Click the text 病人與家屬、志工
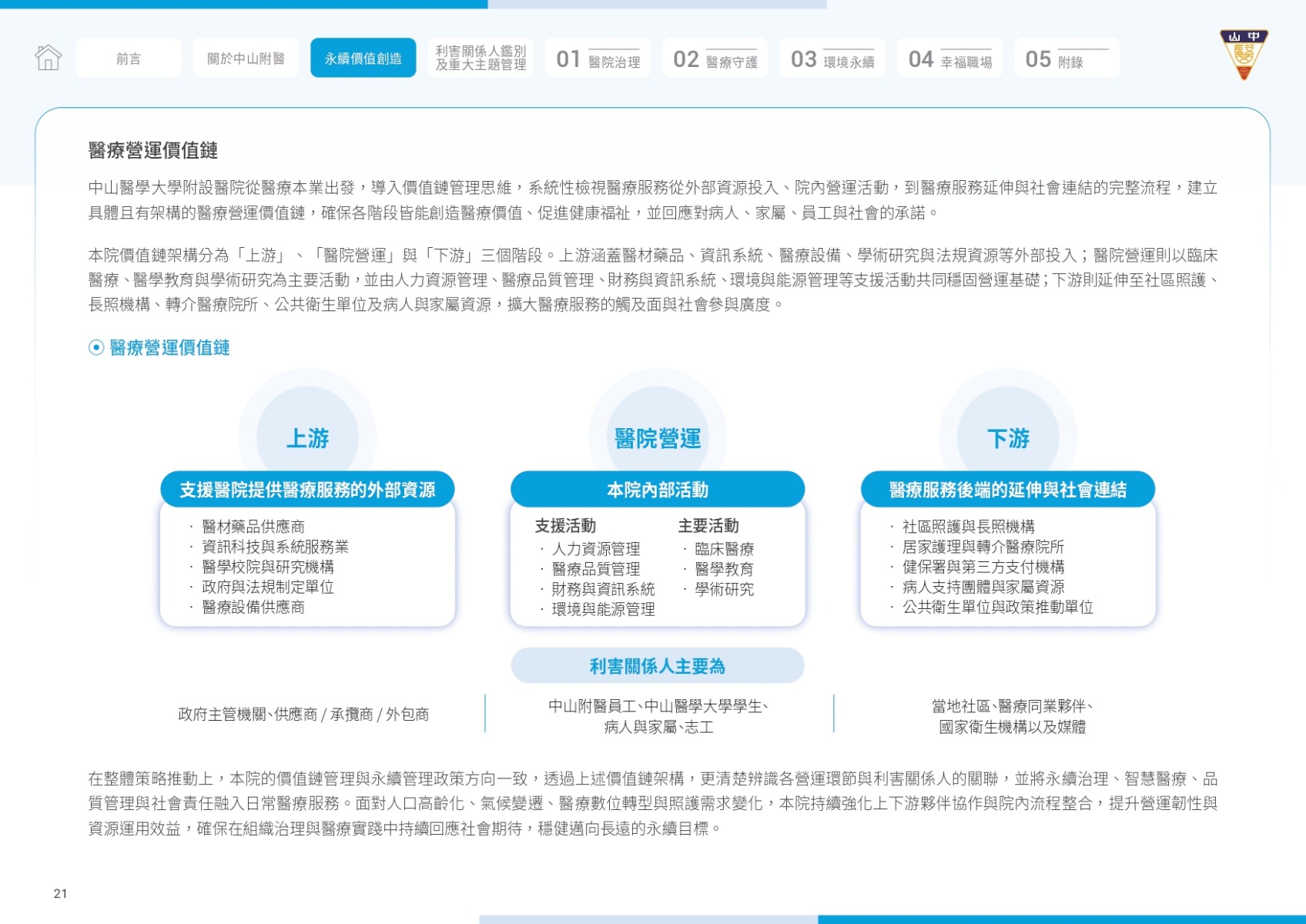1306x924 pixels. pos(658,727)
